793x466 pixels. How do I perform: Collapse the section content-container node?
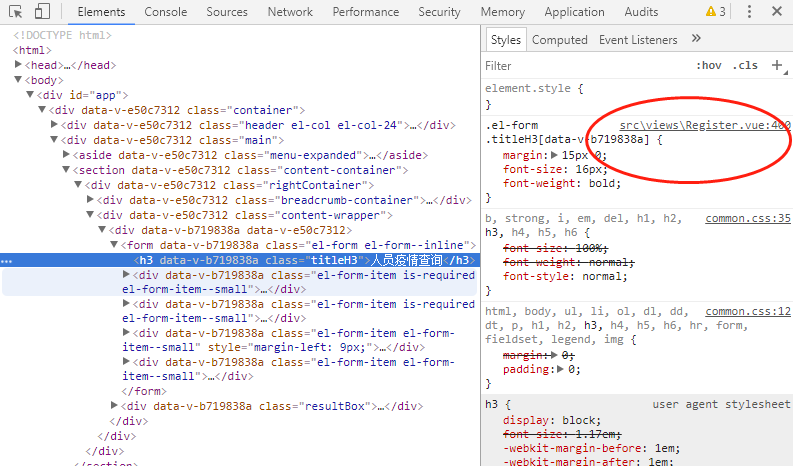click(66, 170)
